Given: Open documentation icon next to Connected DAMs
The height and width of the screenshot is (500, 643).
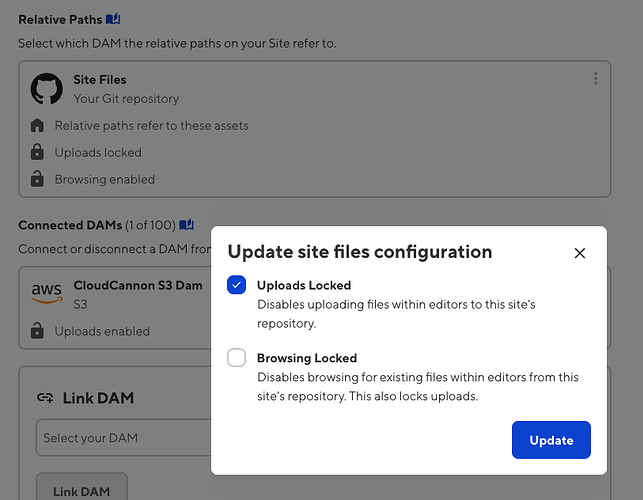Looking at the screenshot, I should coord(186,225).
